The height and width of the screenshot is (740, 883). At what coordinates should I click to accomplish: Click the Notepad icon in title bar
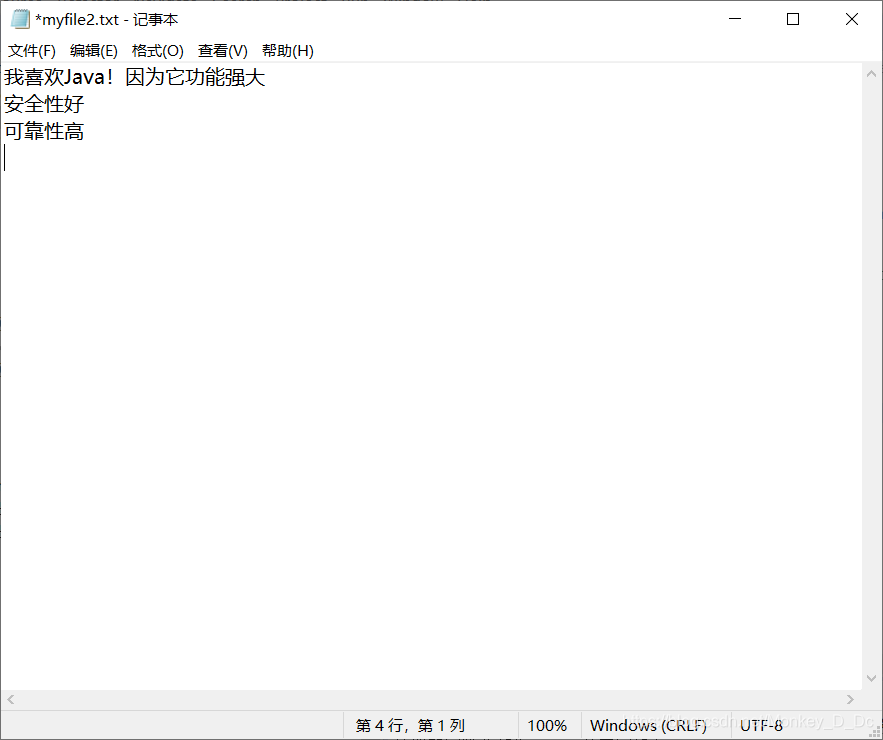pyautogui.click(x=20, y=19)
